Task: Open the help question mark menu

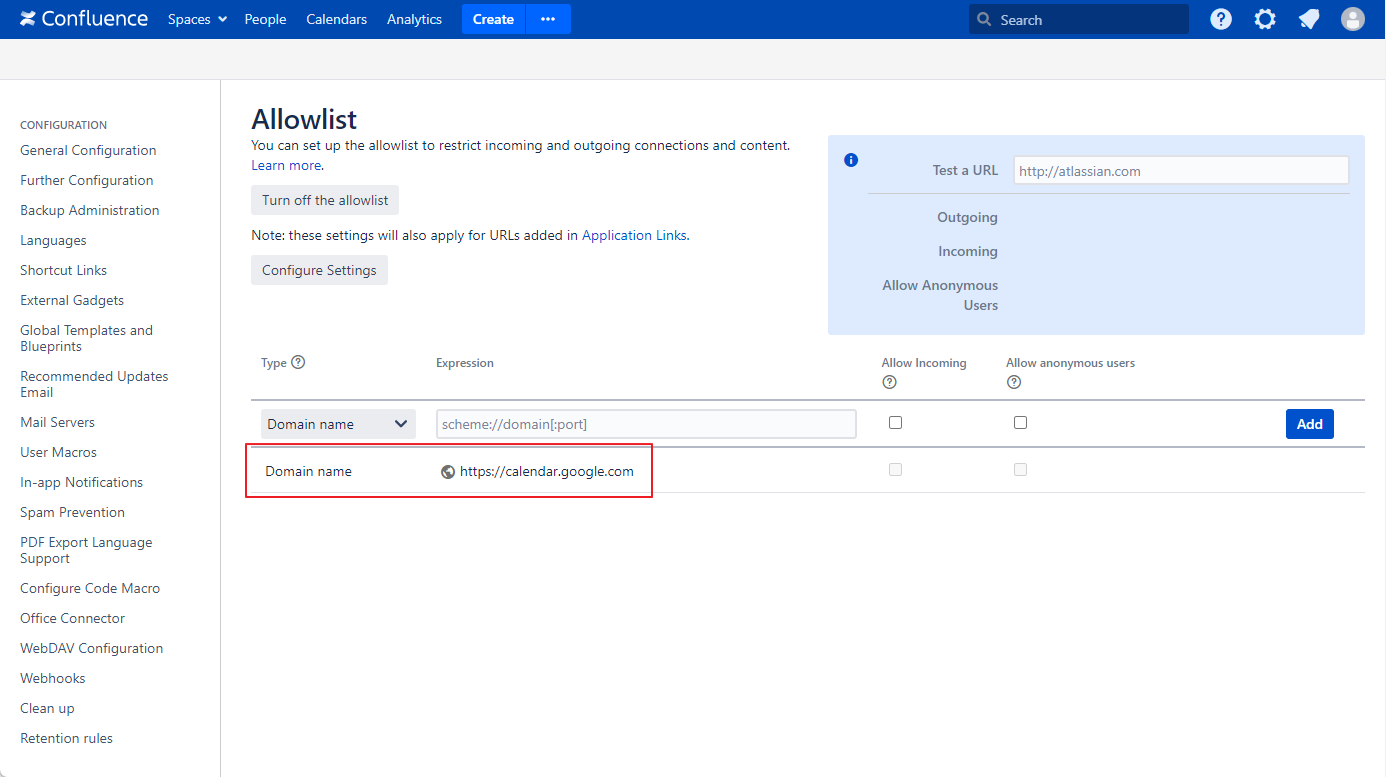Action: pos(1221,19)
